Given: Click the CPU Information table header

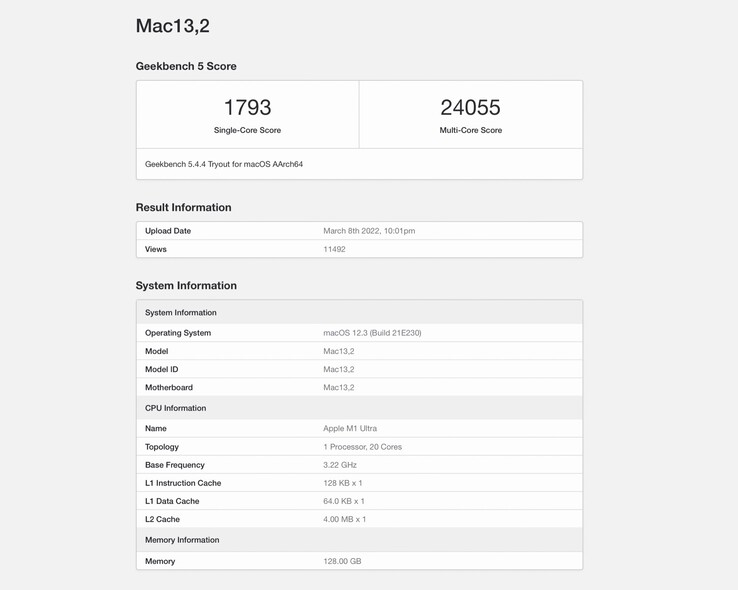Looking at the screenshot, I should click(x=175, y=408).
